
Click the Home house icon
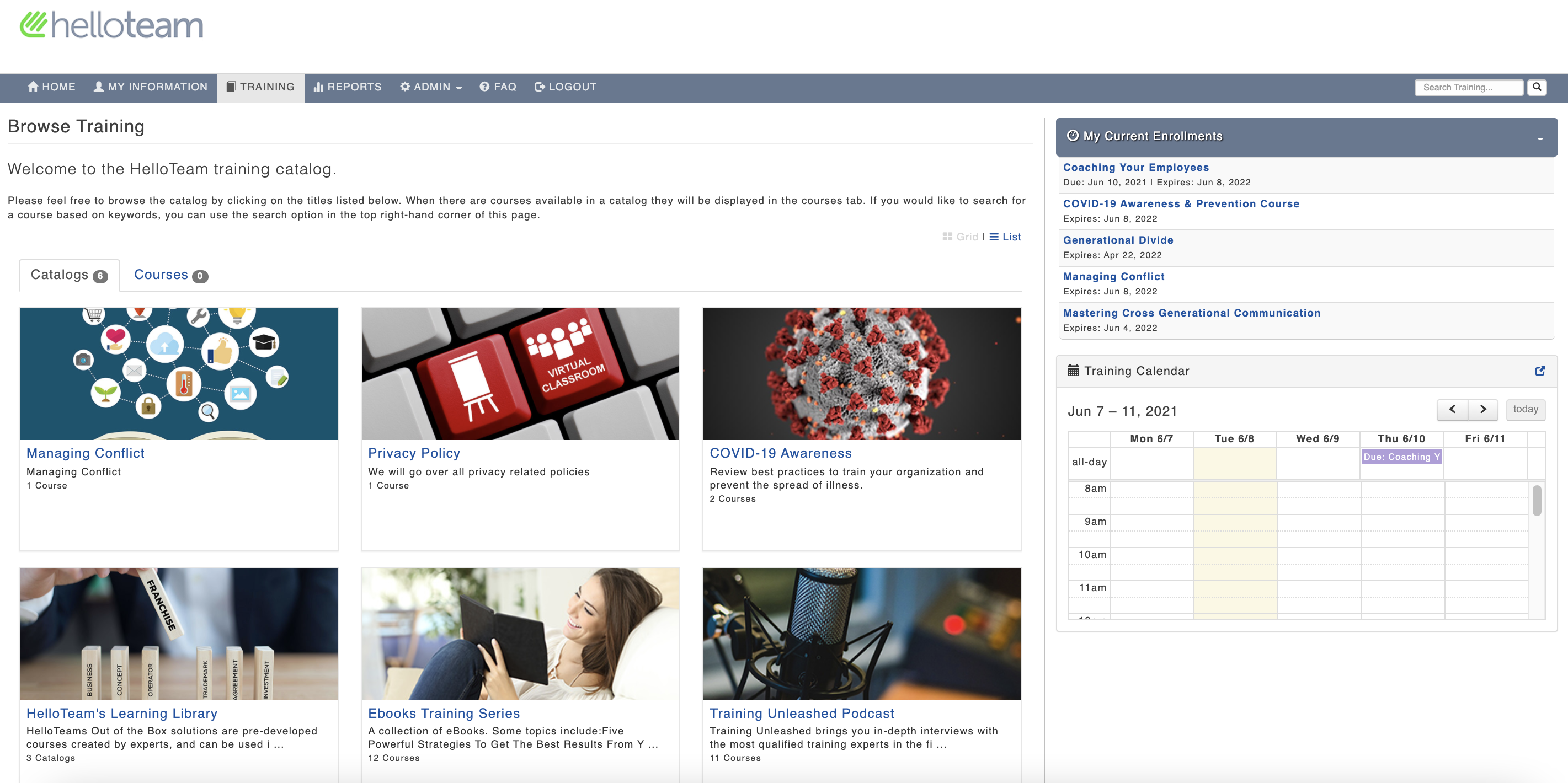click(x=33, y=87)
